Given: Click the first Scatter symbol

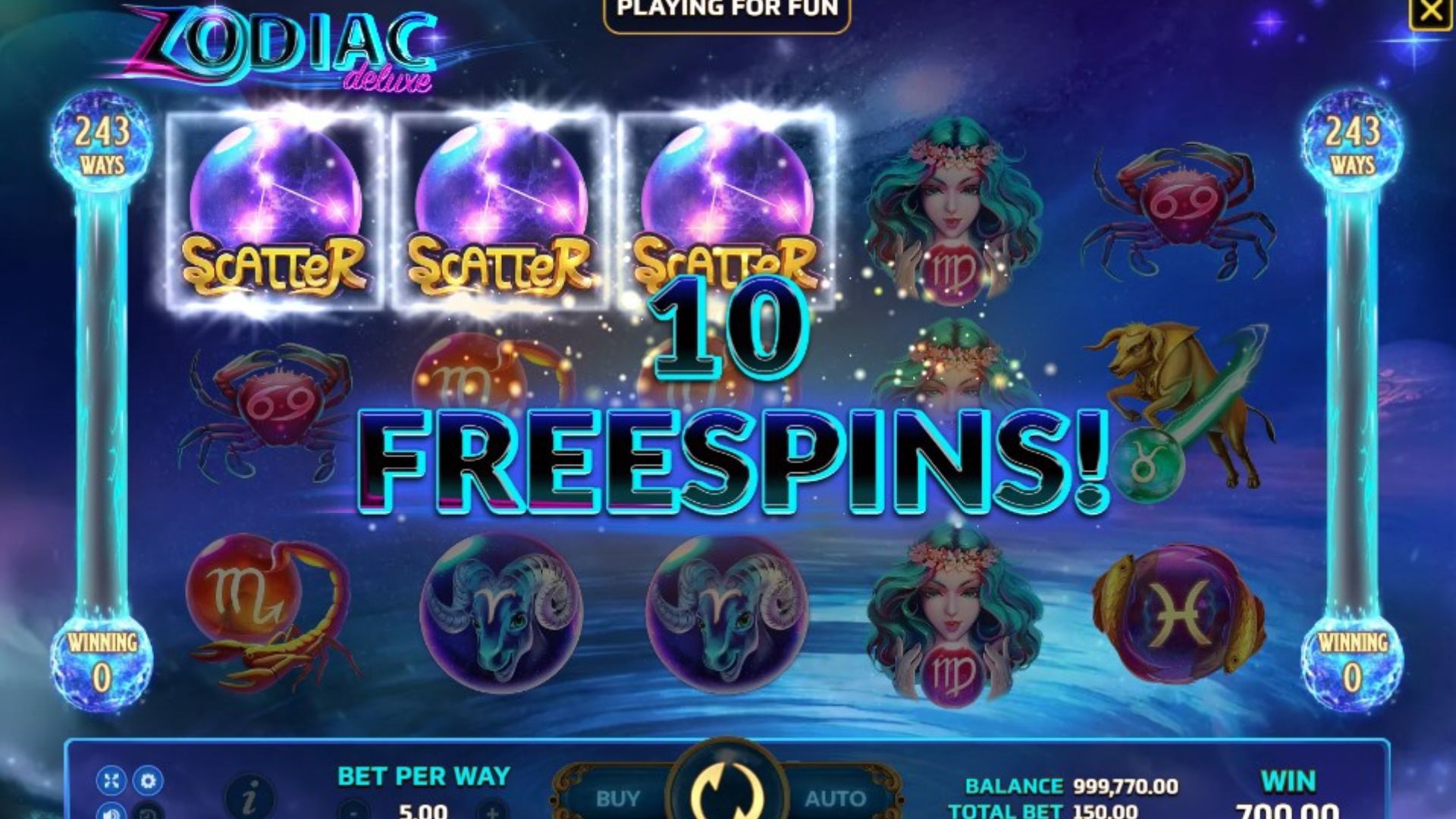Looking at the screenshot, I should coord(274,210).
